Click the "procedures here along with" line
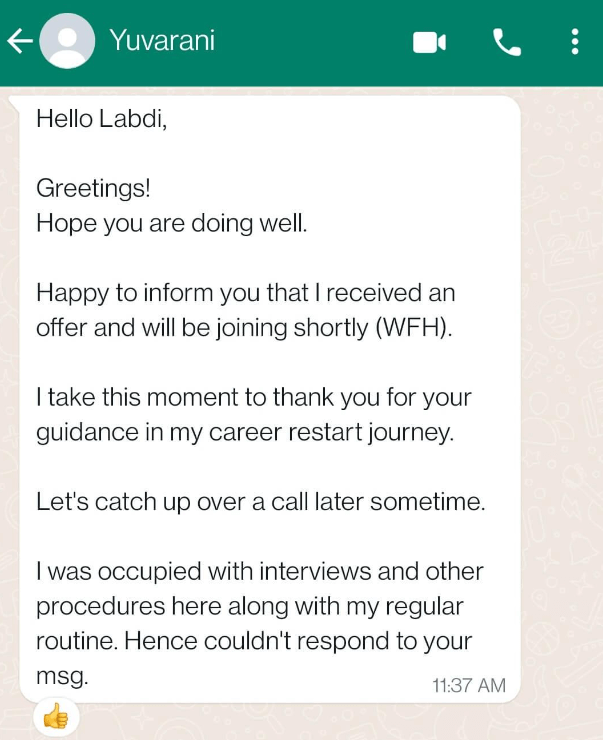The height and width of the screenshot is (740, 603). [x=250, y=607]
